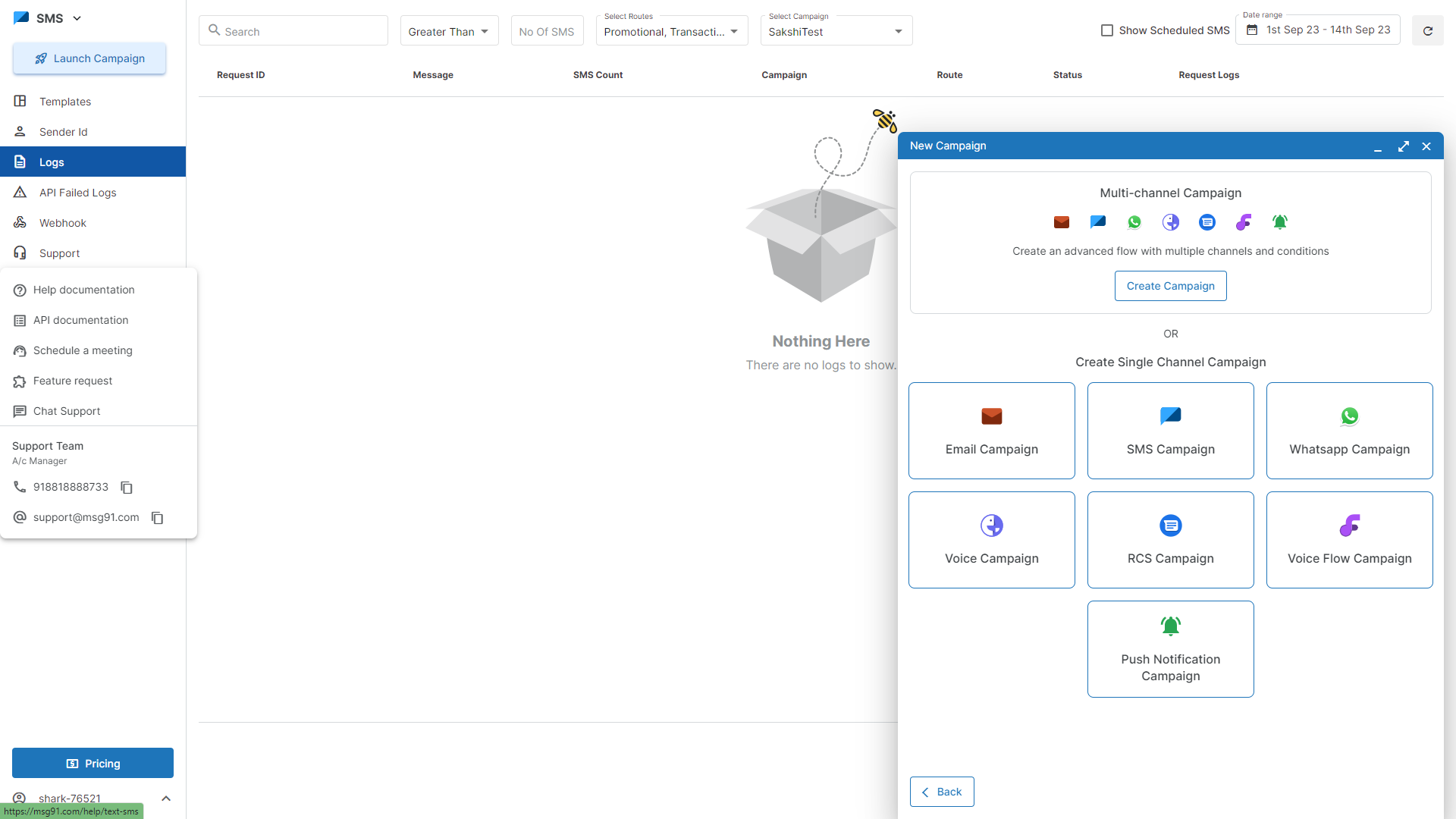Click the Create Campaign button
The width and height of the screenshot is (1456, 819).
click(x=1170, y=286)
